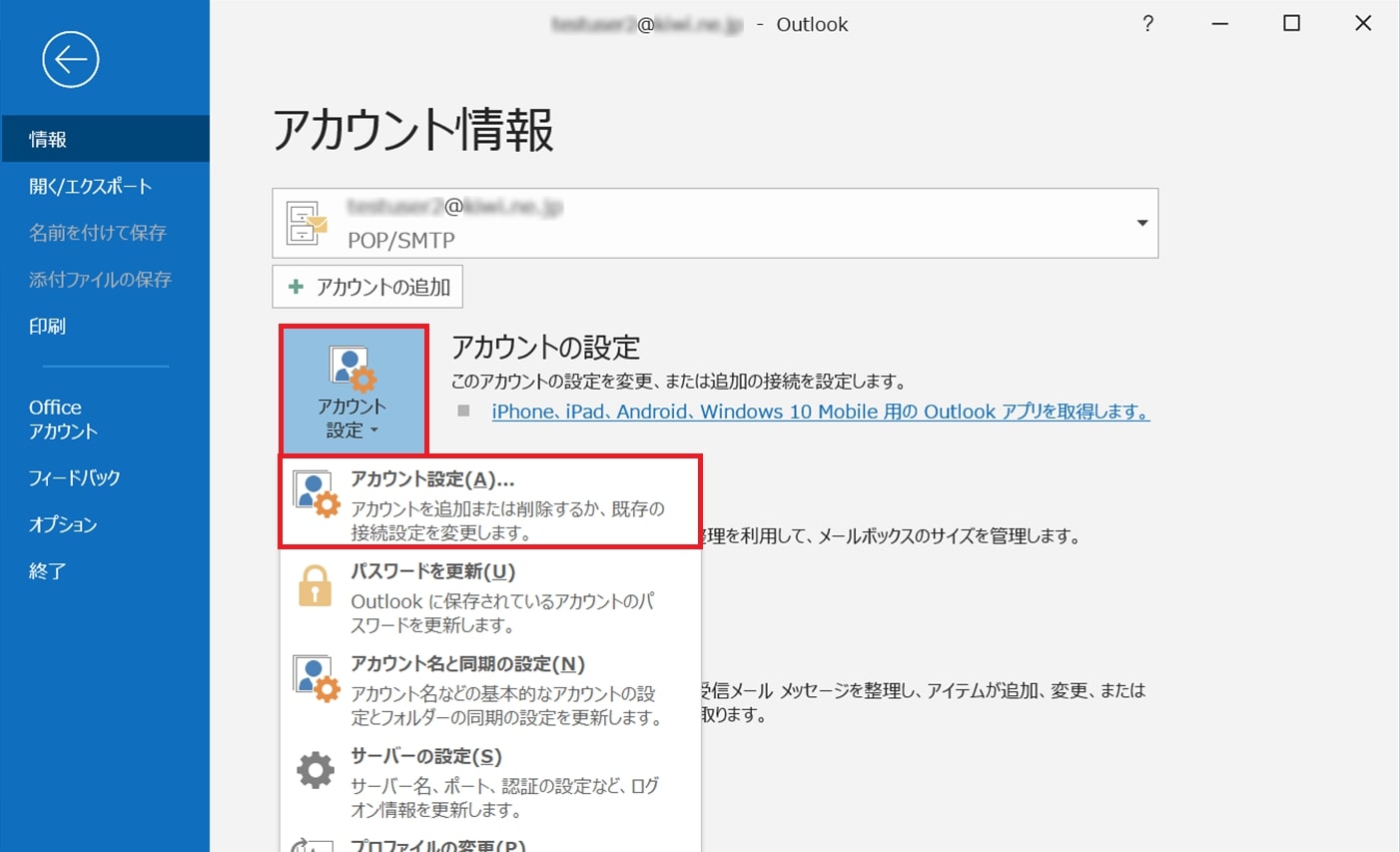Viewport: 1400px width, 852px height.
Task: Click the back arrow circle icon
Action: [x=71, y=60]
